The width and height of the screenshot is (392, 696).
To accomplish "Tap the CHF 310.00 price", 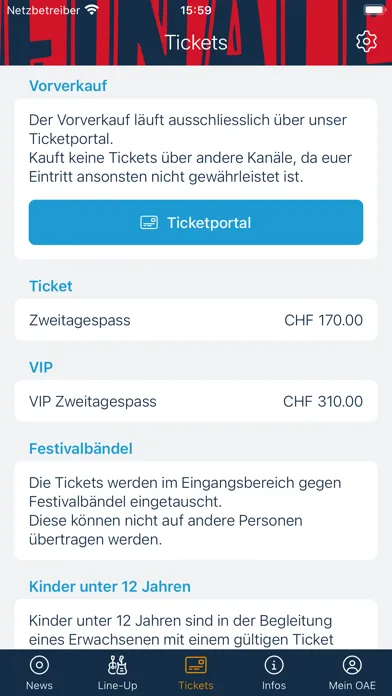I will 323,401.
